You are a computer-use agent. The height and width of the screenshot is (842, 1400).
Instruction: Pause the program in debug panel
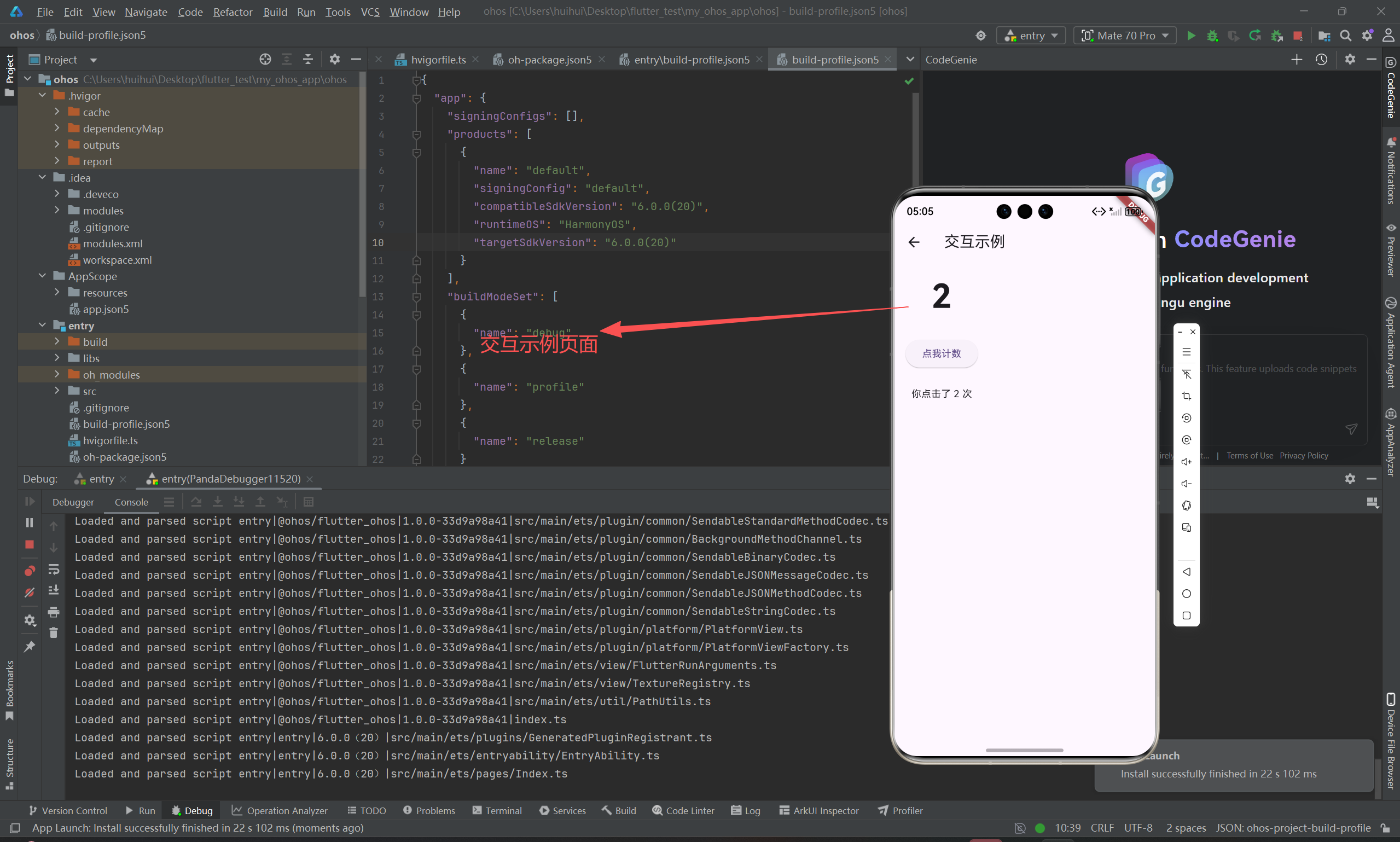point(30,522)
